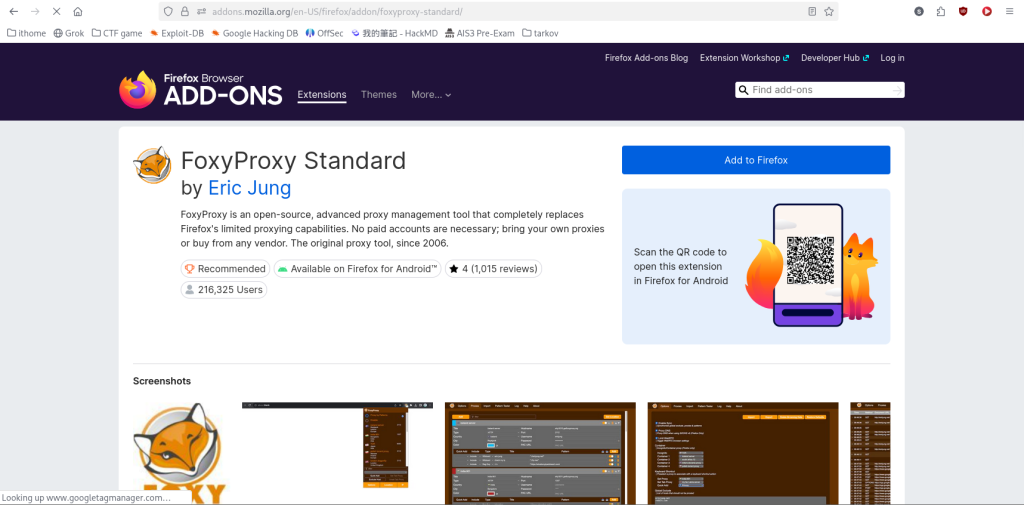Open the Google Hacking DB bookmark
The image size is (1024, 505).
pyautogui.click(x=255, y=33)
